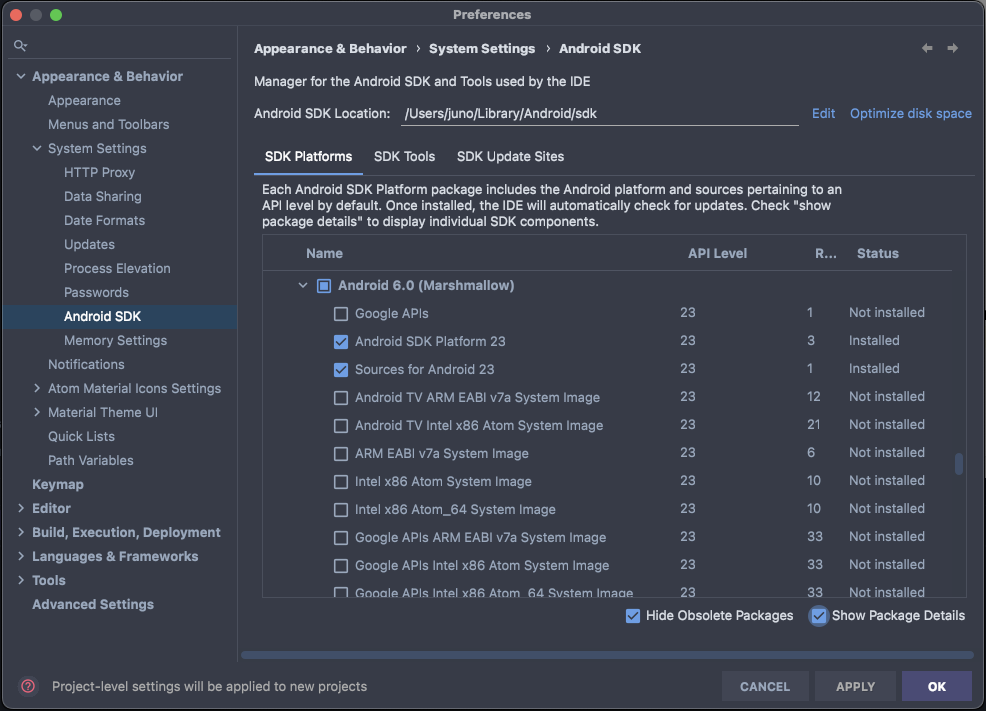
Task: Check ARM EABI v7a System Image checkbox
Action: coord(341,454)
